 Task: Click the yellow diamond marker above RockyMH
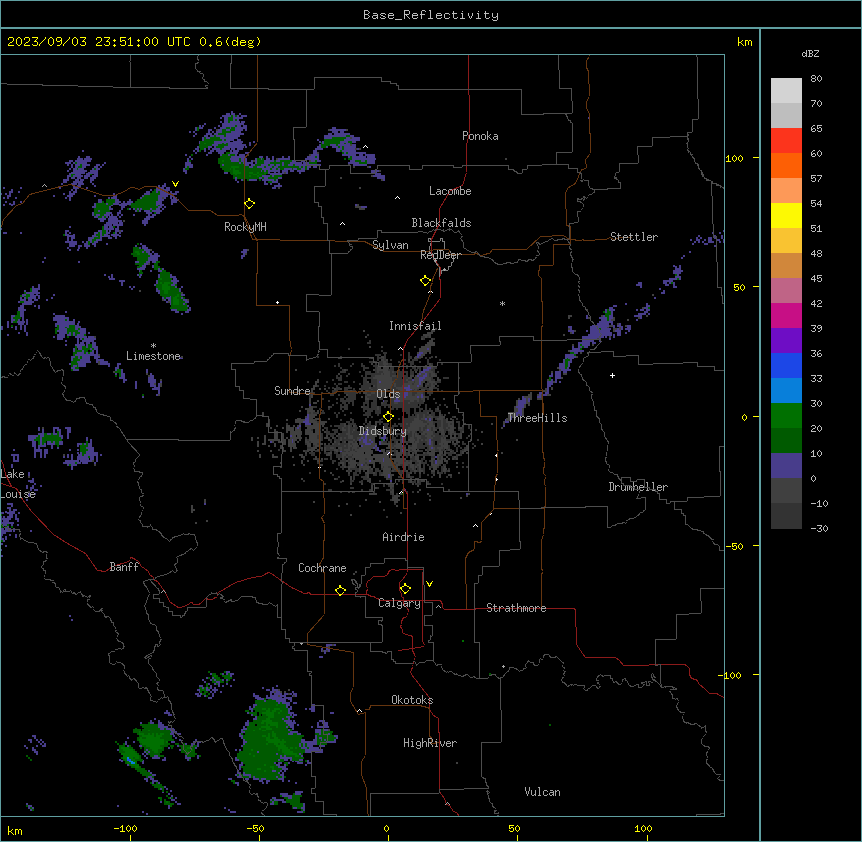(249, 204)
